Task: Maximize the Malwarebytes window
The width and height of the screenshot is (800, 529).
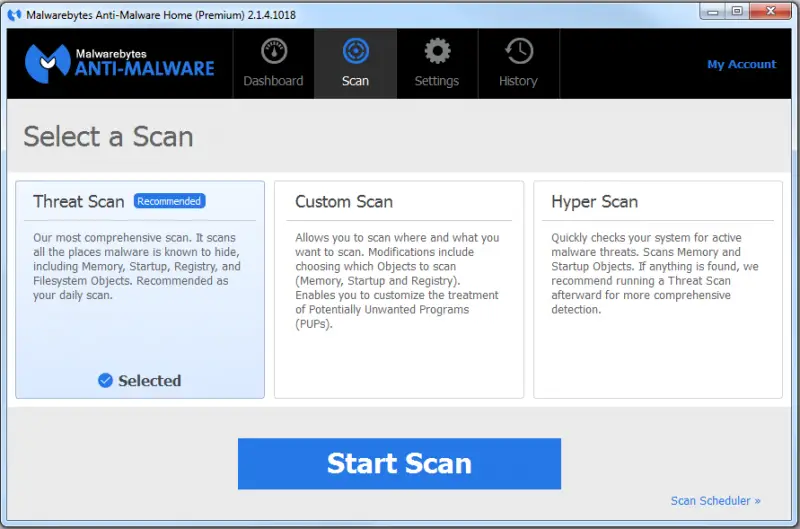Action: [737, 11]
